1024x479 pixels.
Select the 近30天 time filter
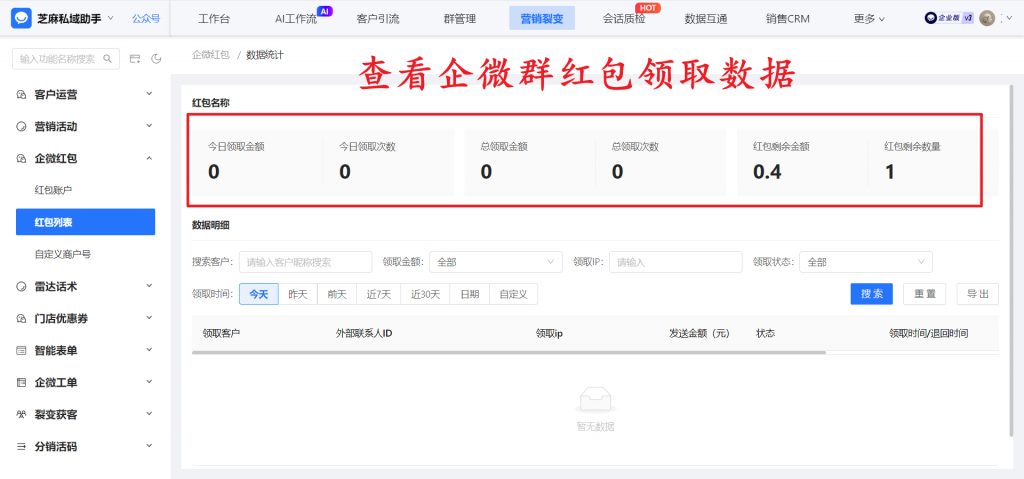click(x=425, y=294)
